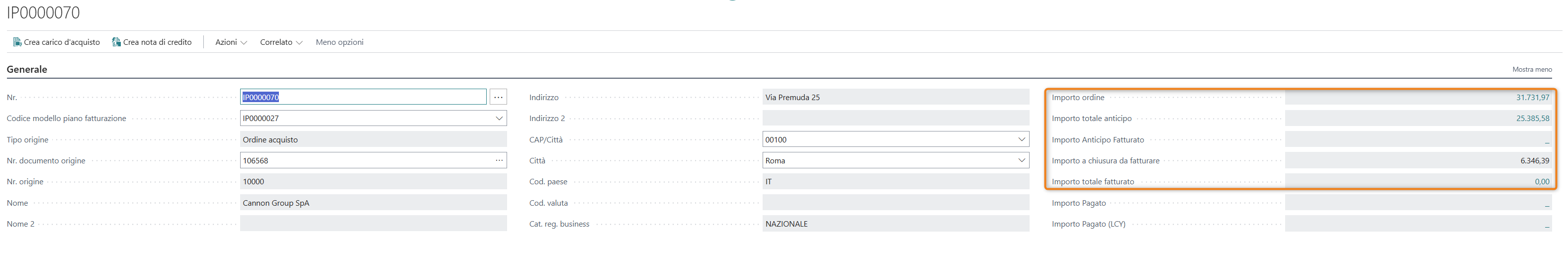Image resolution: width=1568 pixels, height=256 pixels.
Task: Open the Importo ordine value 31.731,97
Action: point(1532,98)
